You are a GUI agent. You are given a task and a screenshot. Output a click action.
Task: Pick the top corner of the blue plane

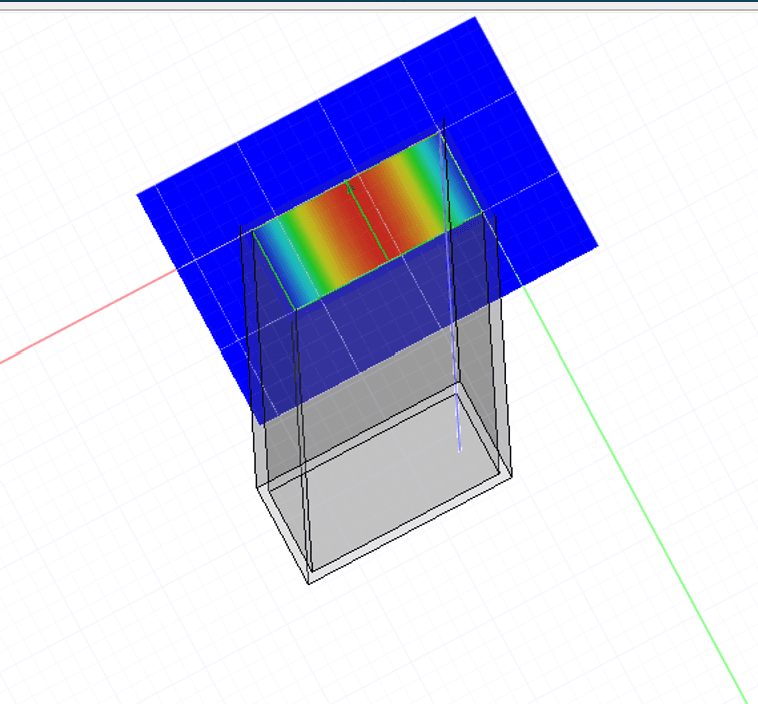475,19
